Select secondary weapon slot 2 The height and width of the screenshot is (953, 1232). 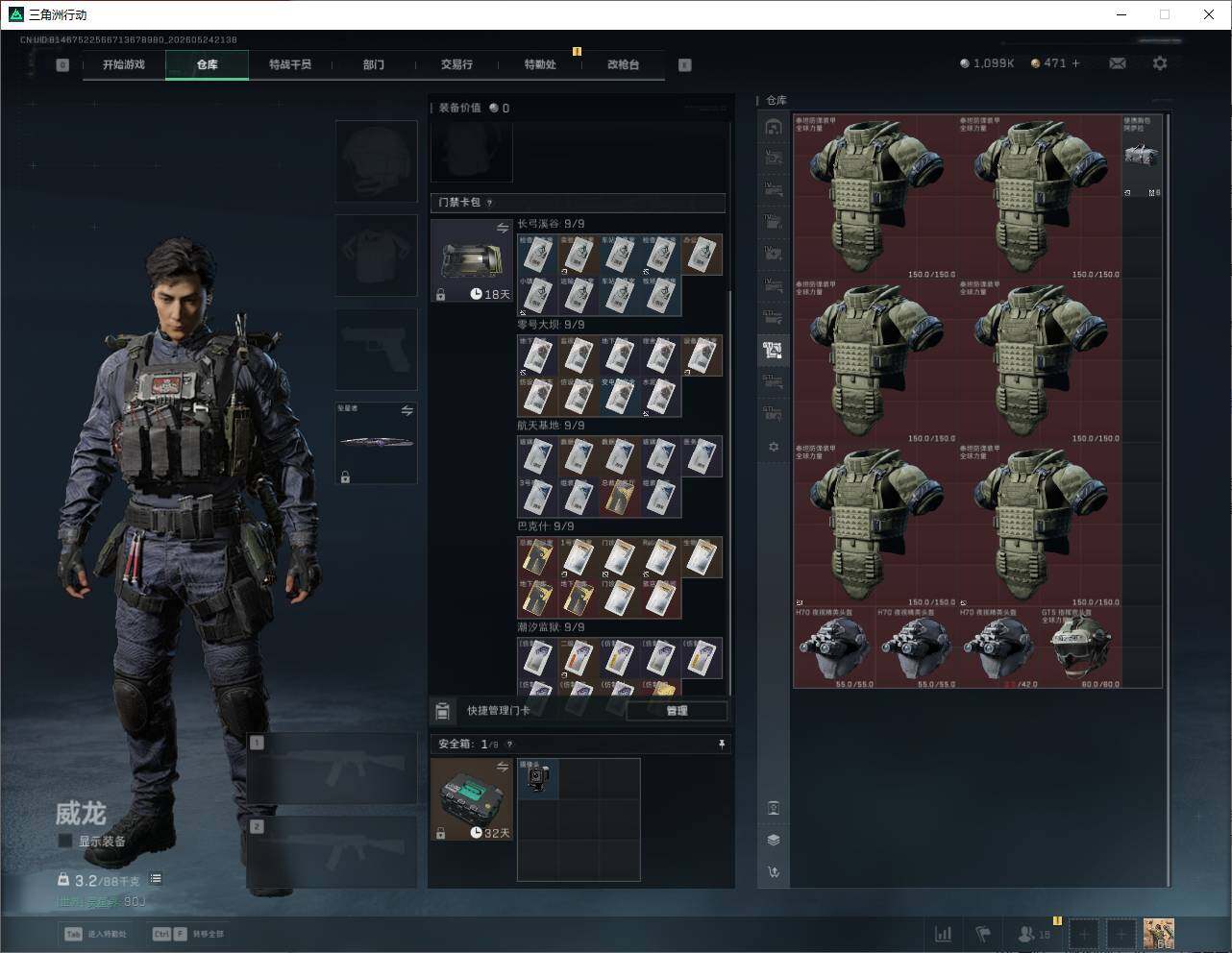point(333,853)
